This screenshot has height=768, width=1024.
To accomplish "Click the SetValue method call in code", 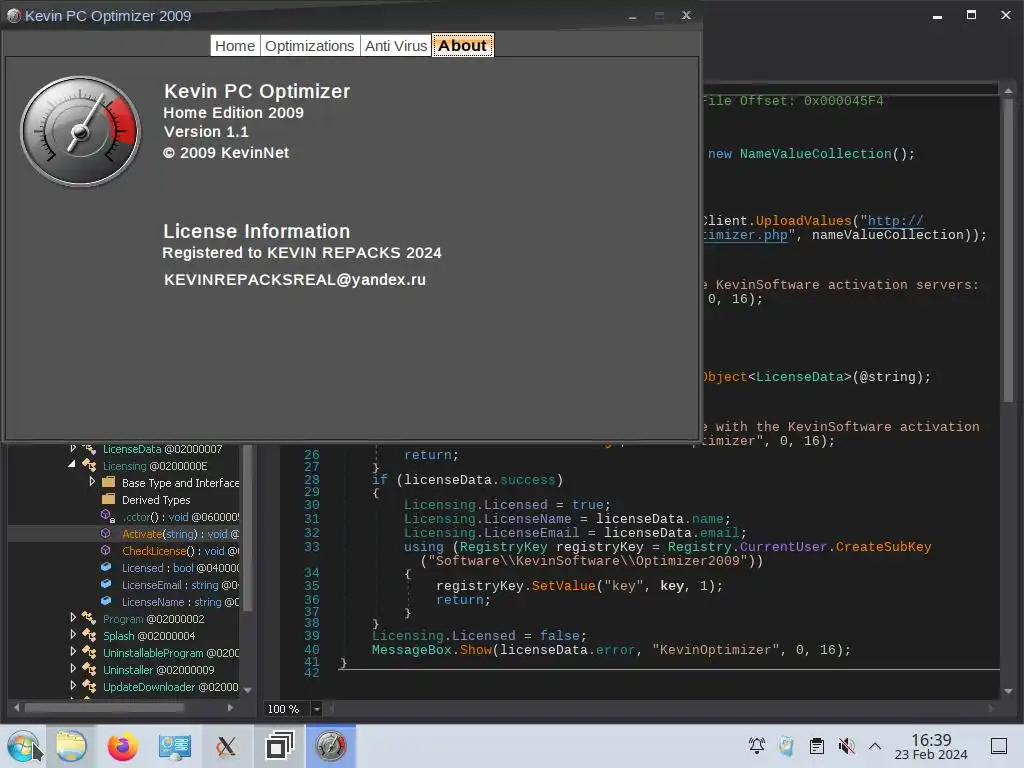I will coord(563,586).
